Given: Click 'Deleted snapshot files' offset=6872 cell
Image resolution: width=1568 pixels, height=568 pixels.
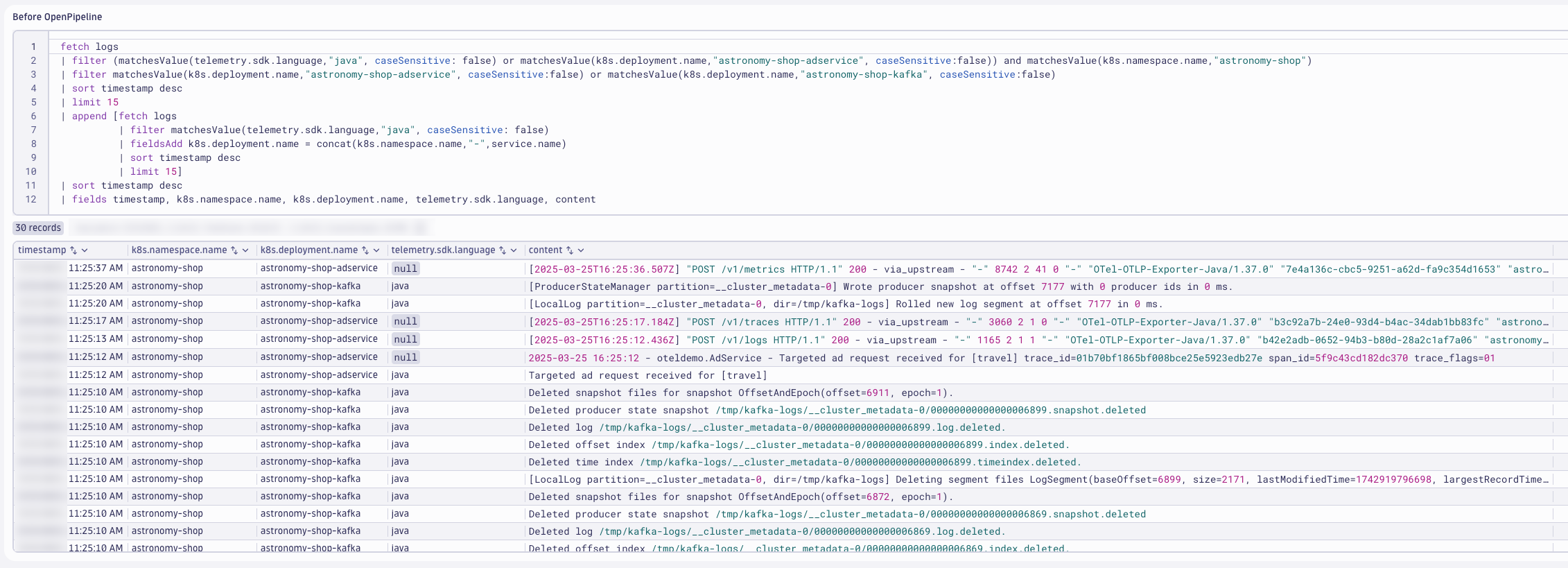Looking at the screenshot, I should (x=1038, y=497).
